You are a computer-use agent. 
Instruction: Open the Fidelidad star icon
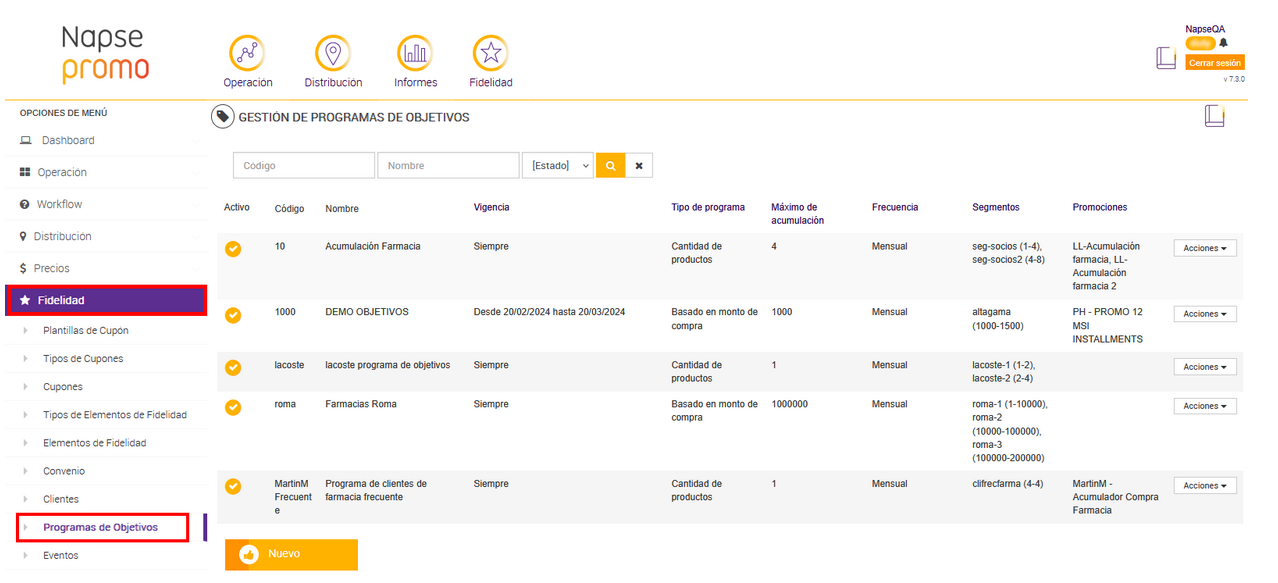(x=490, y=53)
